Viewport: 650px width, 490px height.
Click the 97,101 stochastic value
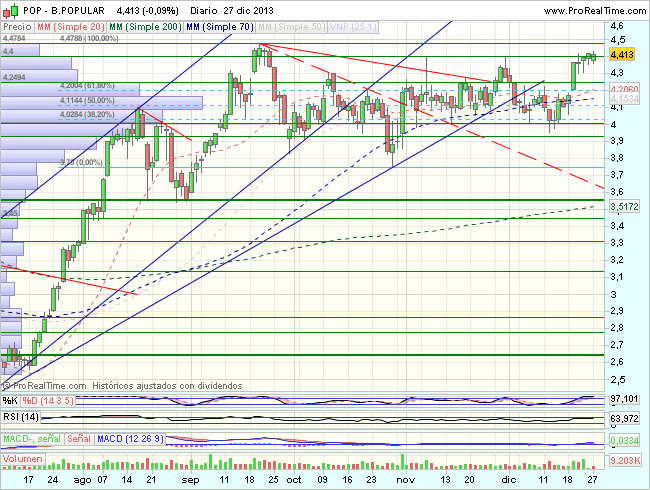coord(624,399)
